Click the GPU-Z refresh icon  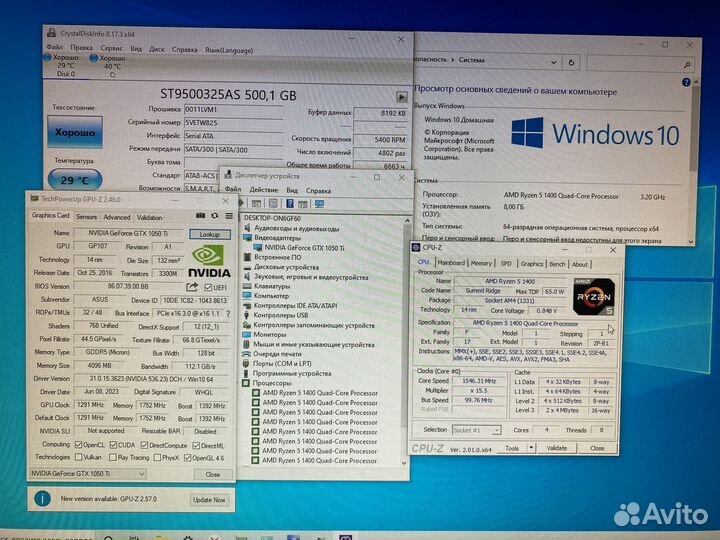click(214, 215)
